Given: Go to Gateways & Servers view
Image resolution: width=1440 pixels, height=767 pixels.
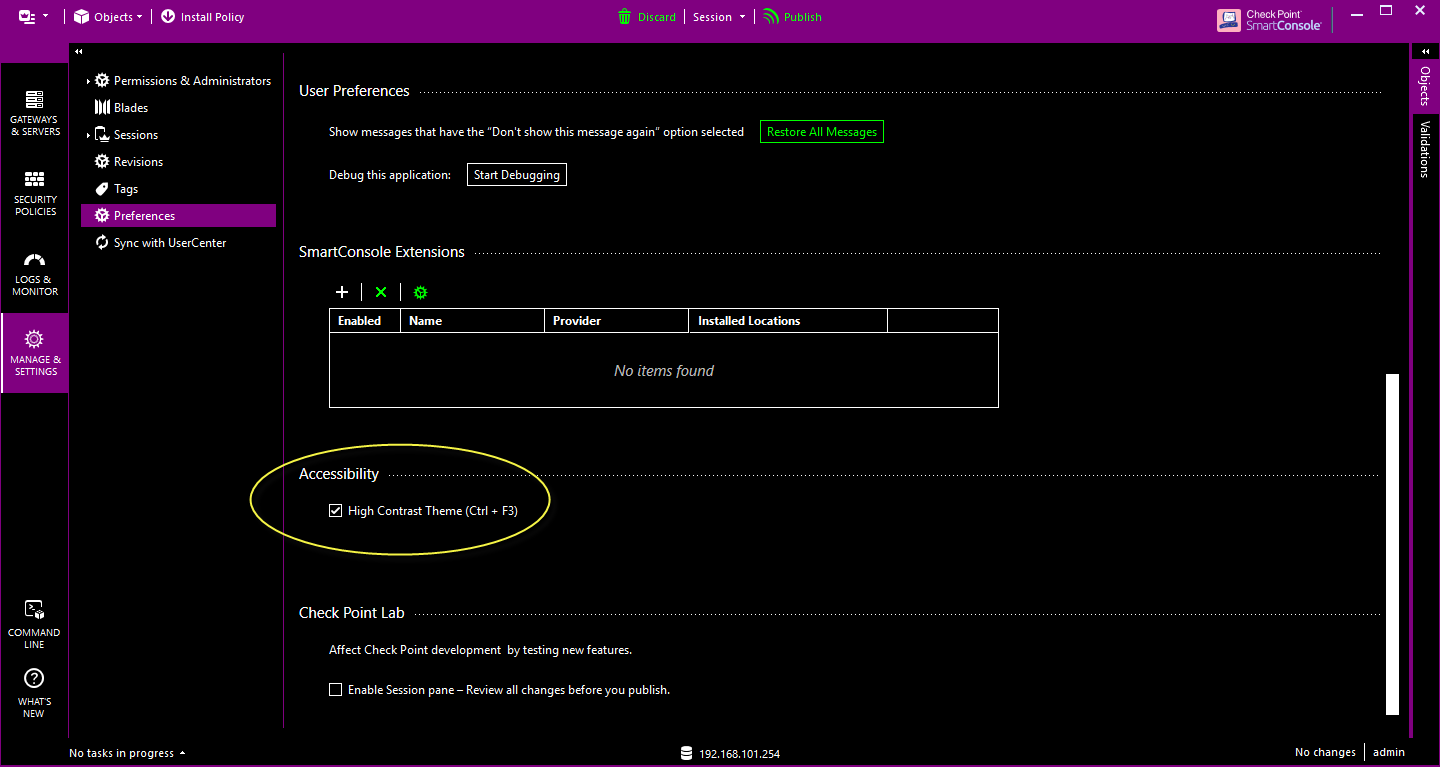Looking at the screenshot, I should point(35,113).
